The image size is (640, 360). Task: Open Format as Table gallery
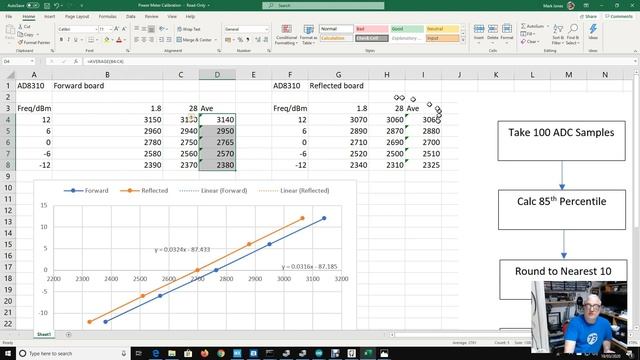(309, 35)
